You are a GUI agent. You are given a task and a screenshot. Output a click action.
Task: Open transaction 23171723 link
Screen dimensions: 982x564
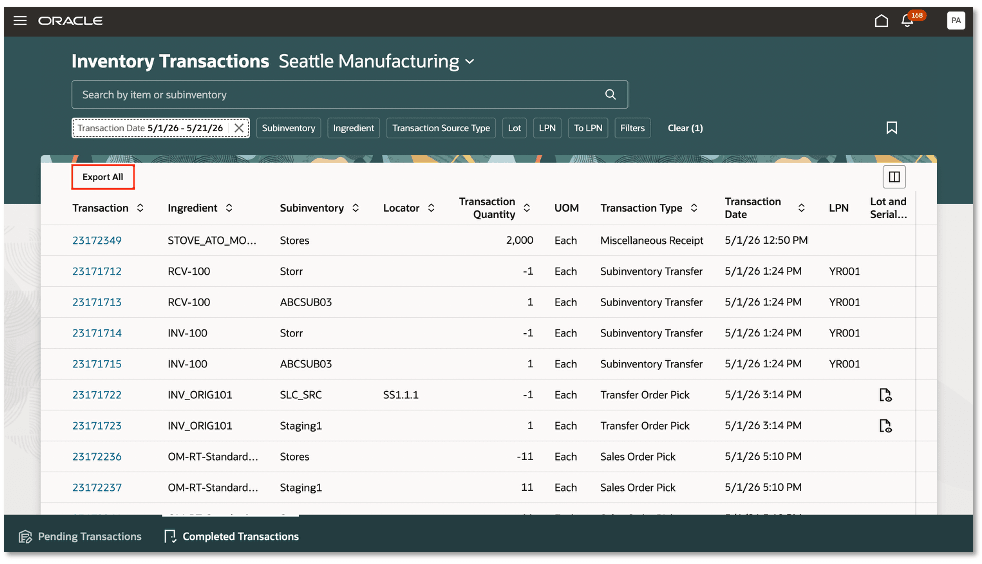coord(97,426)
